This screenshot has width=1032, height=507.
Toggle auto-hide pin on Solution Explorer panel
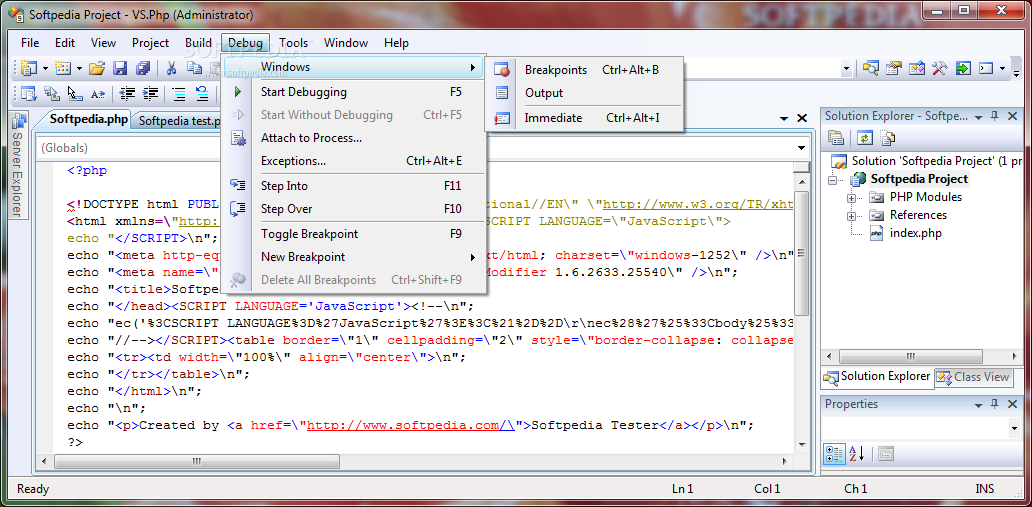pyautogui.click(x=994, y=116)
